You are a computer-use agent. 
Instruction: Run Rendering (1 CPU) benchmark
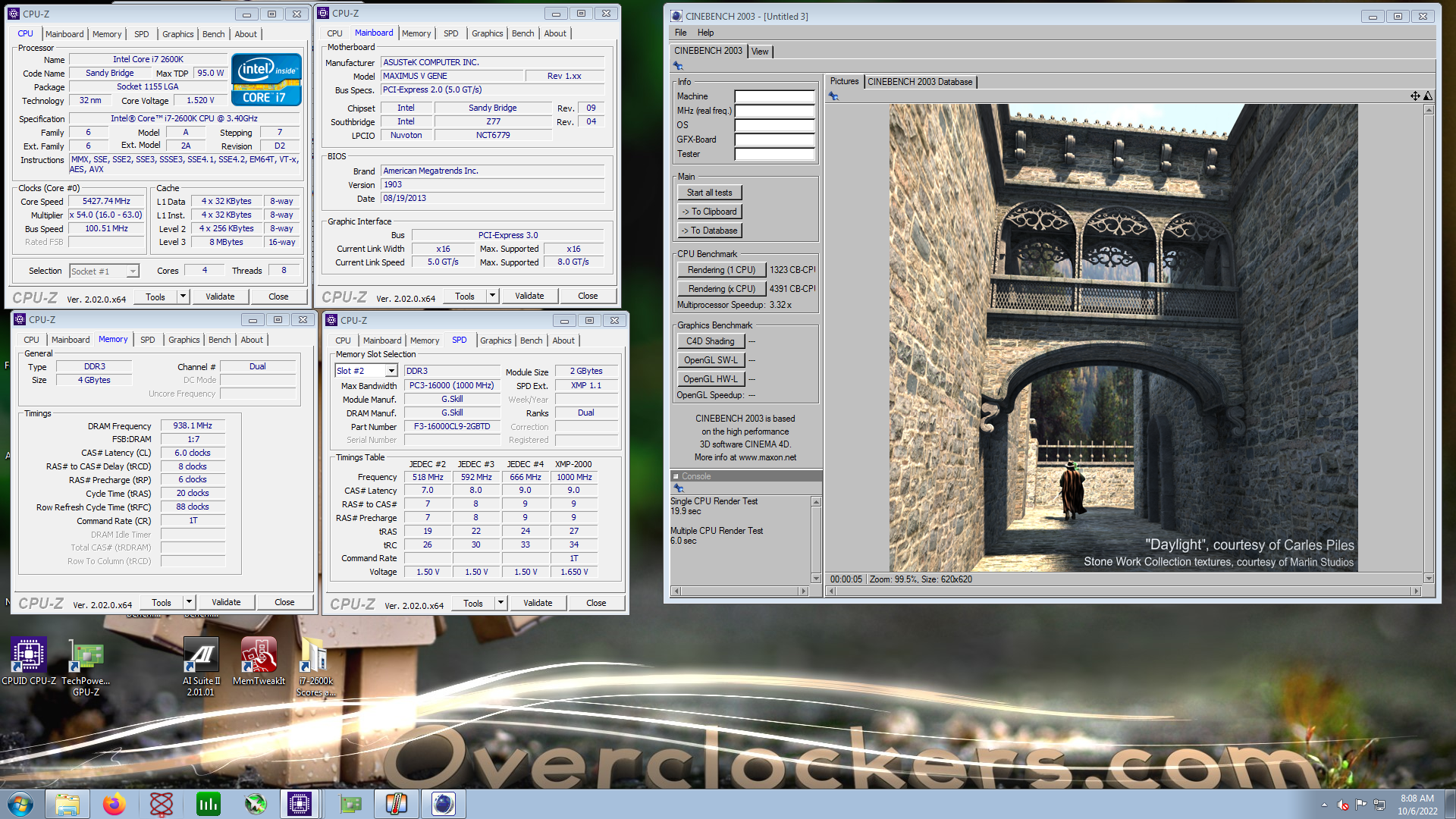click(x=721, y=270)
